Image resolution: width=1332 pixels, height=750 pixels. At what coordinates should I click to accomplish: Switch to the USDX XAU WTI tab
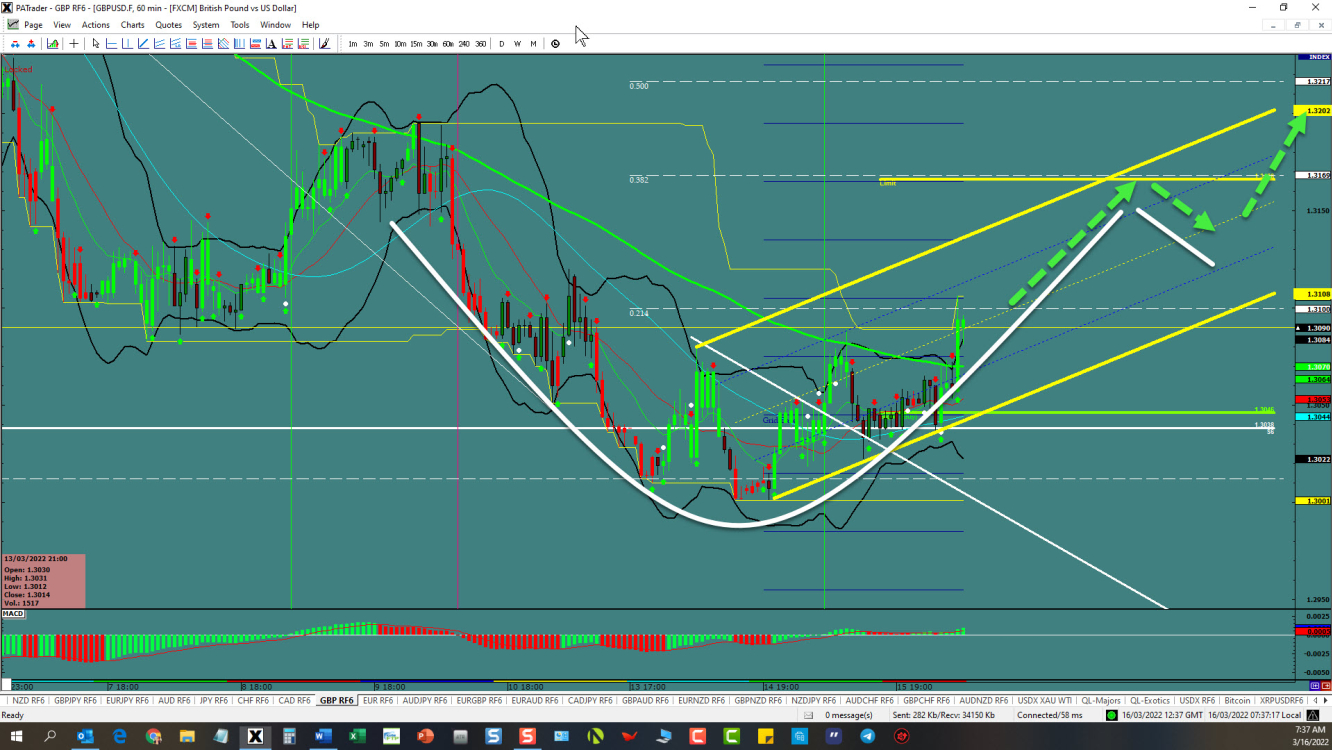click(x=1045, y=700)
